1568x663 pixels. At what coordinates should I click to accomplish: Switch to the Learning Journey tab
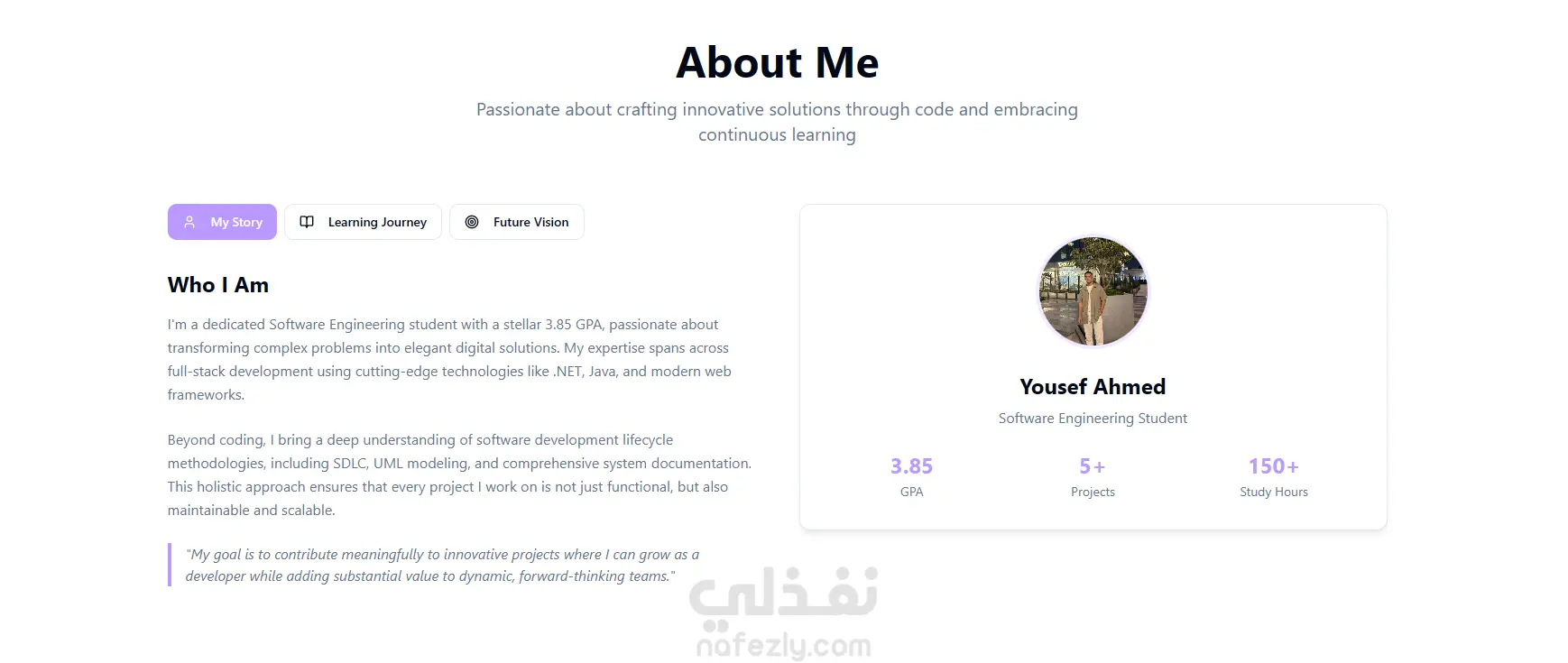pos(377,222)
